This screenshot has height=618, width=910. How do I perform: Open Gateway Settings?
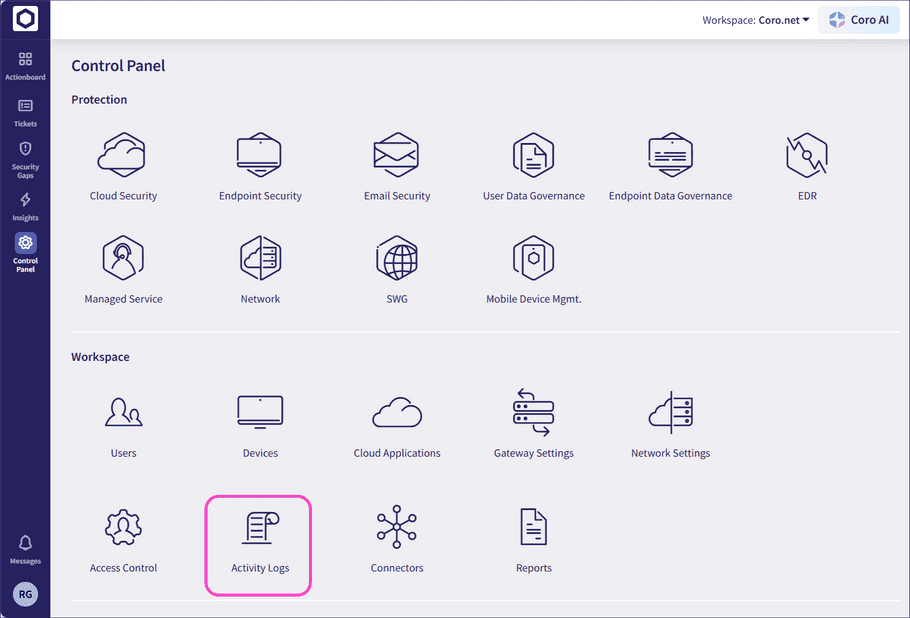[x=533, y=413]
